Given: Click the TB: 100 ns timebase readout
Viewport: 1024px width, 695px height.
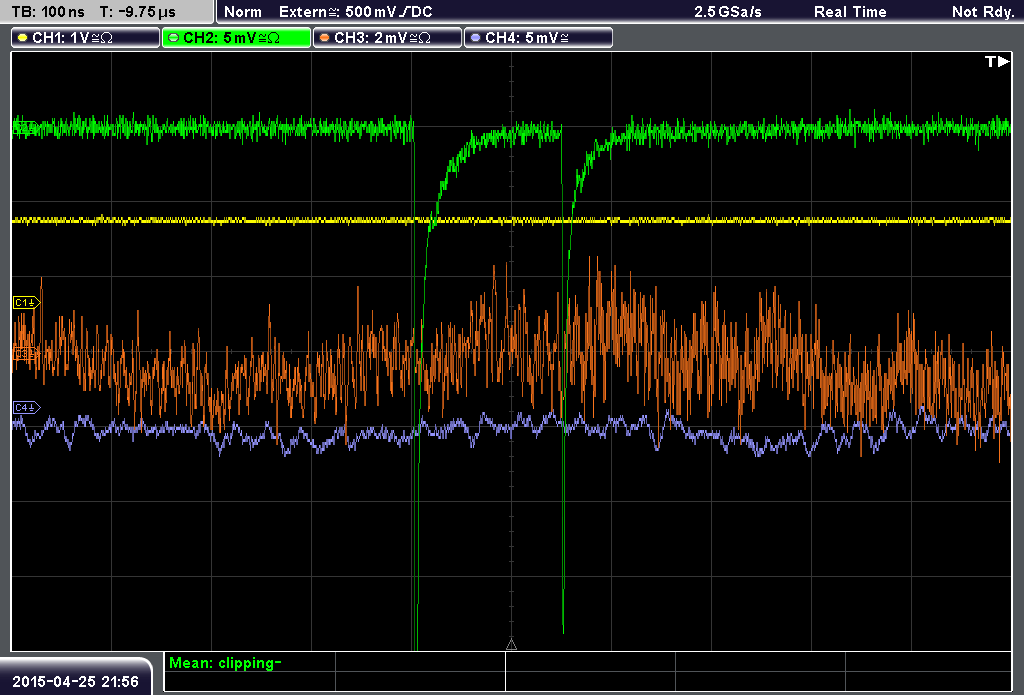Looking at the screenshot, I should coord(48,12).
